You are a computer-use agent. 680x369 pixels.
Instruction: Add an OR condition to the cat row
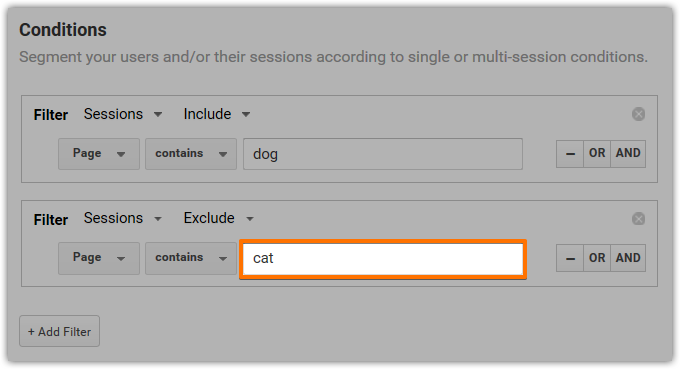tap(597, 258)
